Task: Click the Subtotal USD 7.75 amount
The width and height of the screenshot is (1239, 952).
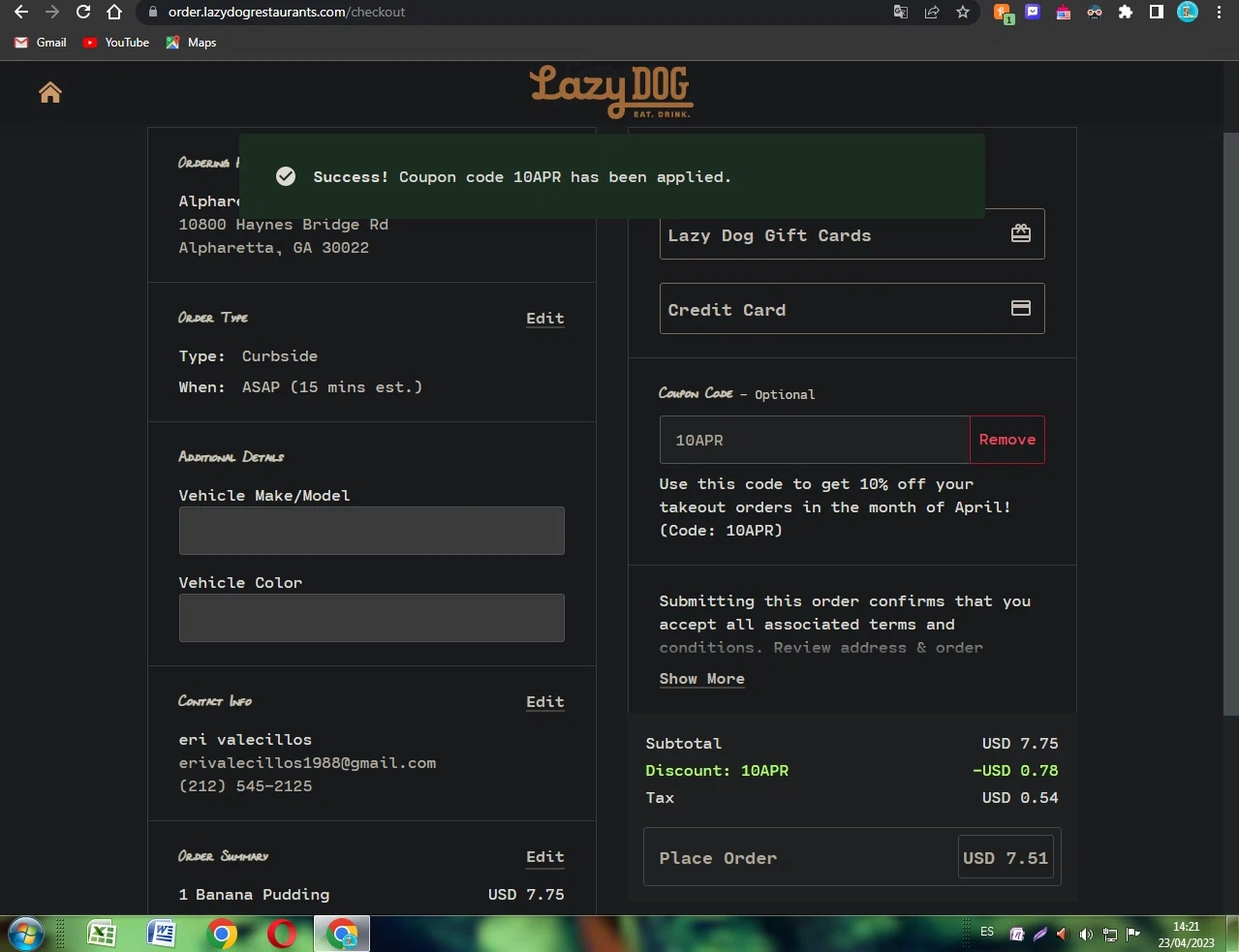Action: click(1020, 744)
